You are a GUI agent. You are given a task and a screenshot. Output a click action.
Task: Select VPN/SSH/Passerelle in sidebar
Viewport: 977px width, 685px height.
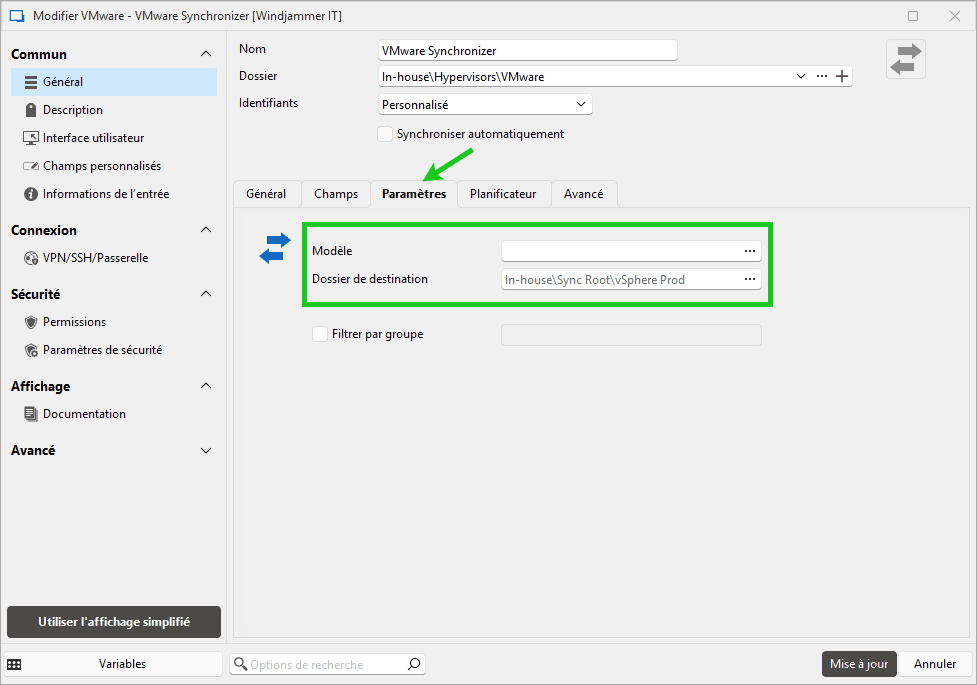[95, 258]
